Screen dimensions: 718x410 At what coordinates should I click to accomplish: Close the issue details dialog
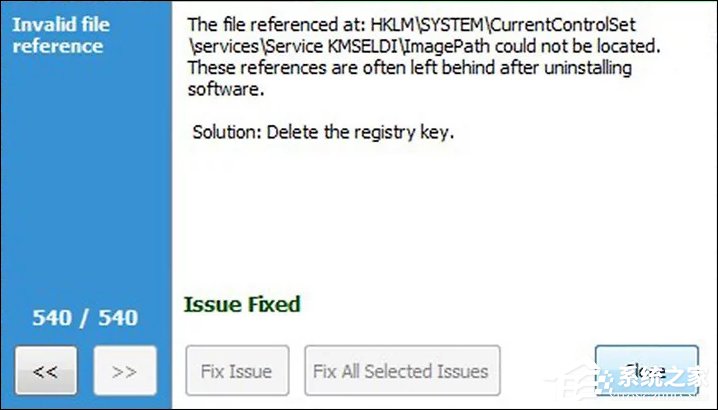[x=647, y=371]
